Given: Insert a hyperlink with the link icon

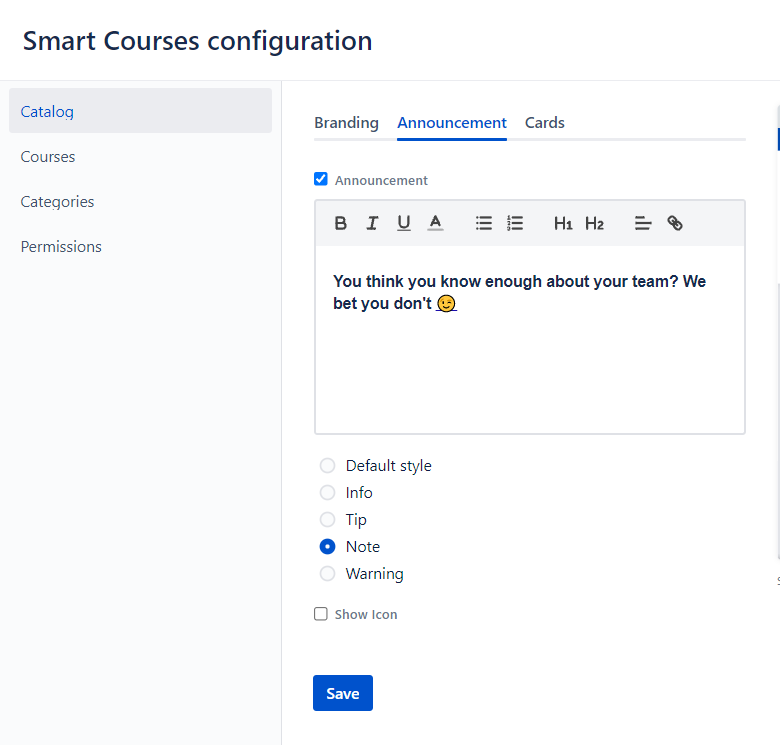Looking at the screenshot, I should point(675,223).
